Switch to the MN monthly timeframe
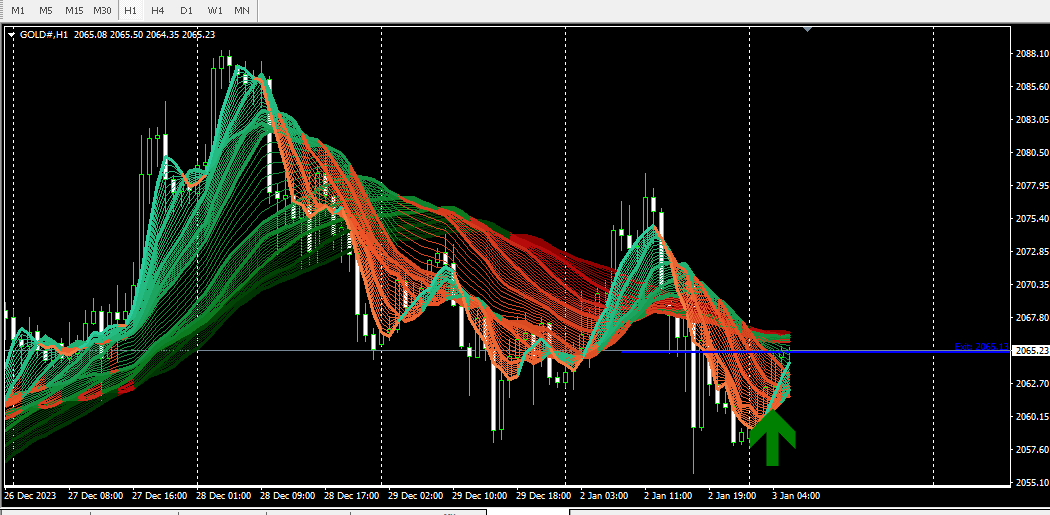This screenshot has height=515, width=1050. coord(242,10)
